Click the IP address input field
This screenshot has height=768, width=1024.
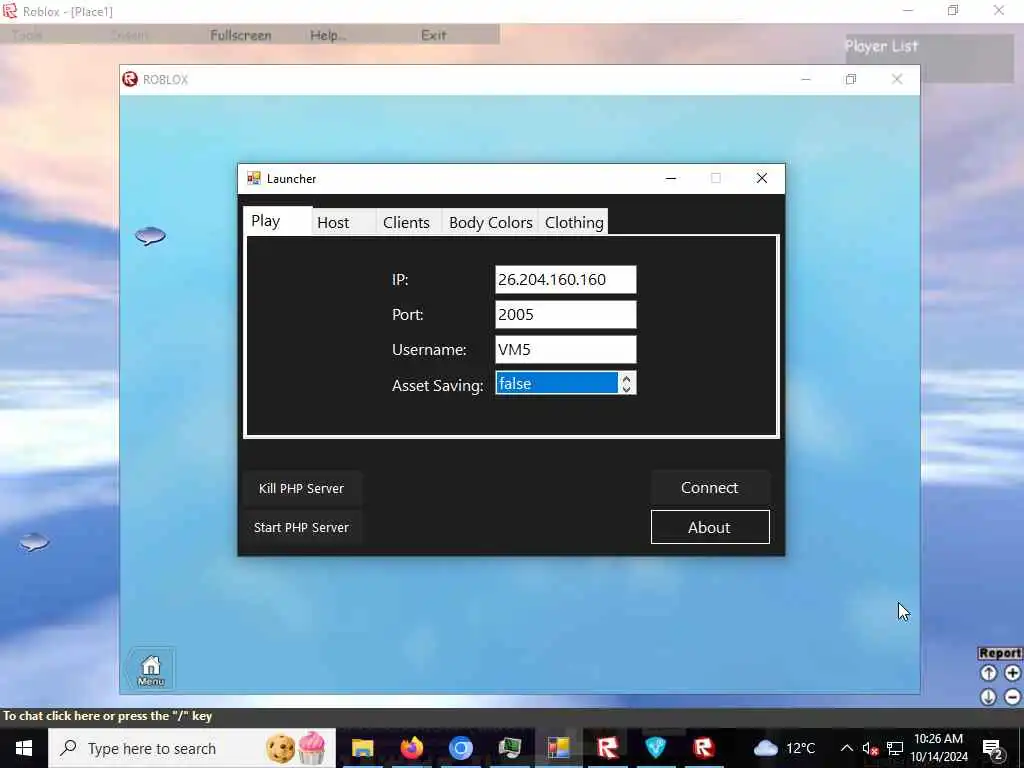566,280
